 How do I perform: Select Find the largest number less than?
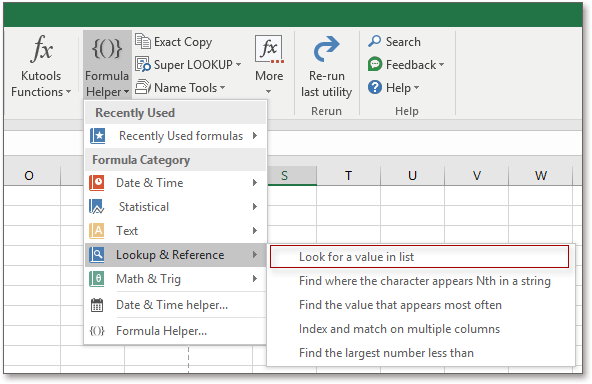421,353
